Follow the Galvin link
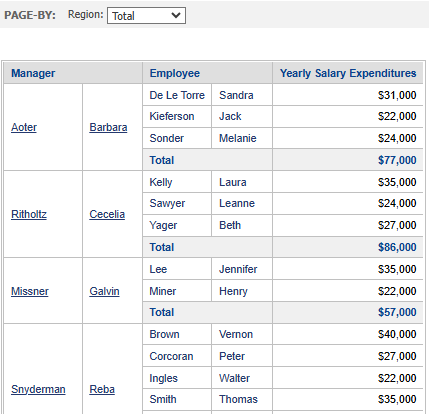Screen dimensions: 429x414 (104, 291)
